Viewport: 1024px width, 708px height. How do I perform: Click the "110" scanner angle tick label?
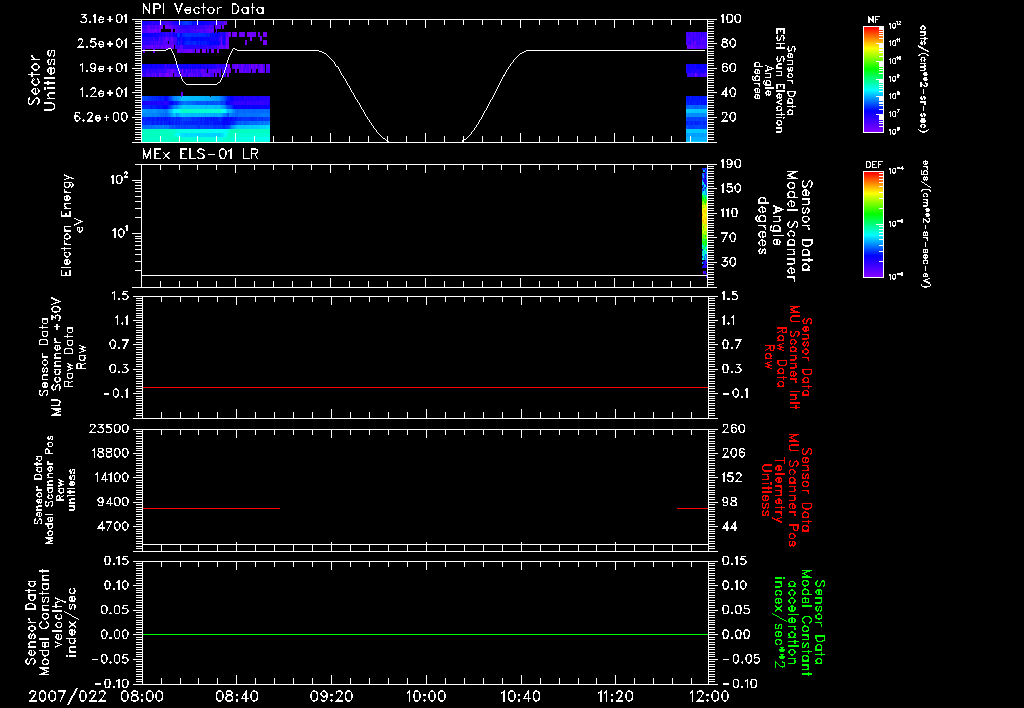(731, 213)
